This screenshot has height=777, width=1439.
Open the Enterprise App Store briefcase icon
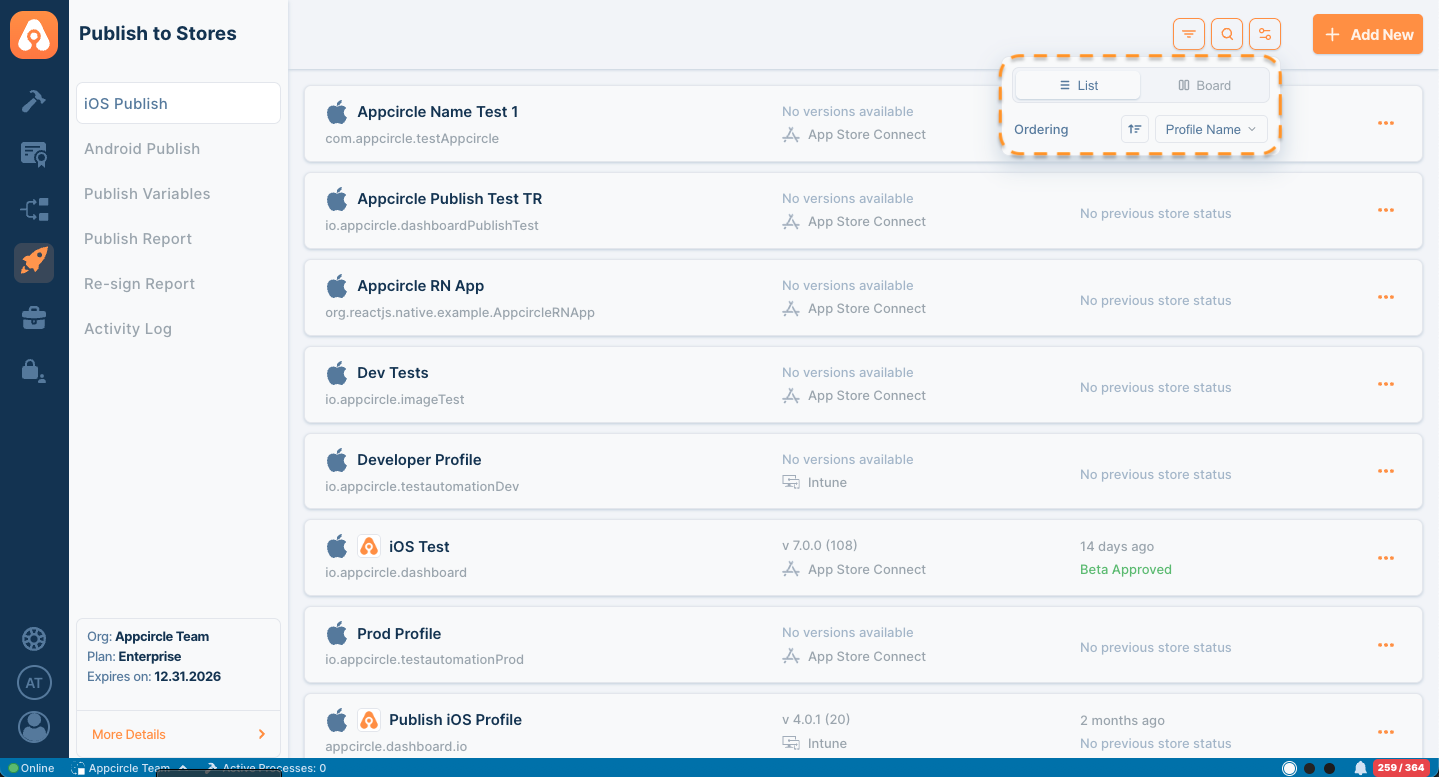click(x=34, y=318)
